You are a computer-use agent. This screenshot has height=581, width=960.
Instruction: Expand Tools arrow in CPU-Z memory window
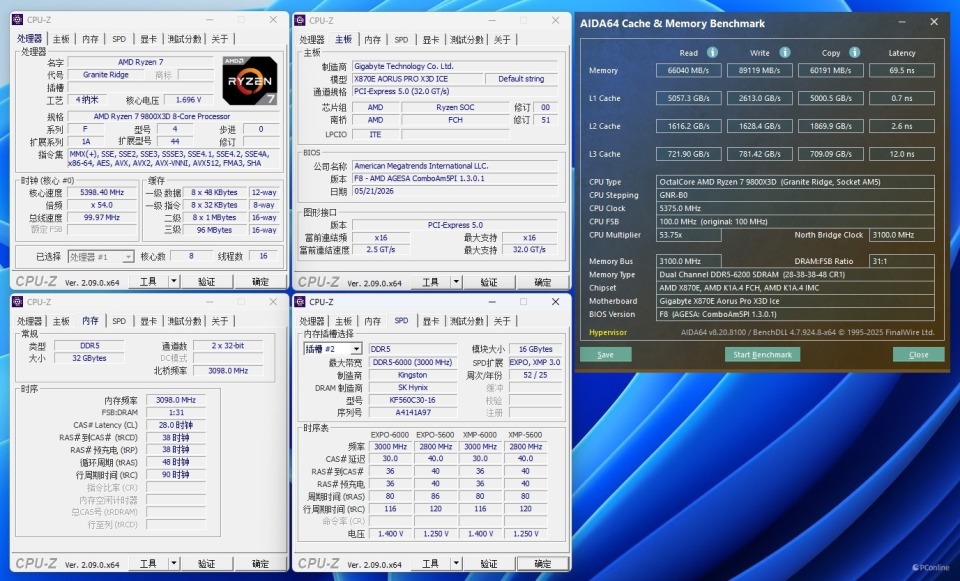174,563
